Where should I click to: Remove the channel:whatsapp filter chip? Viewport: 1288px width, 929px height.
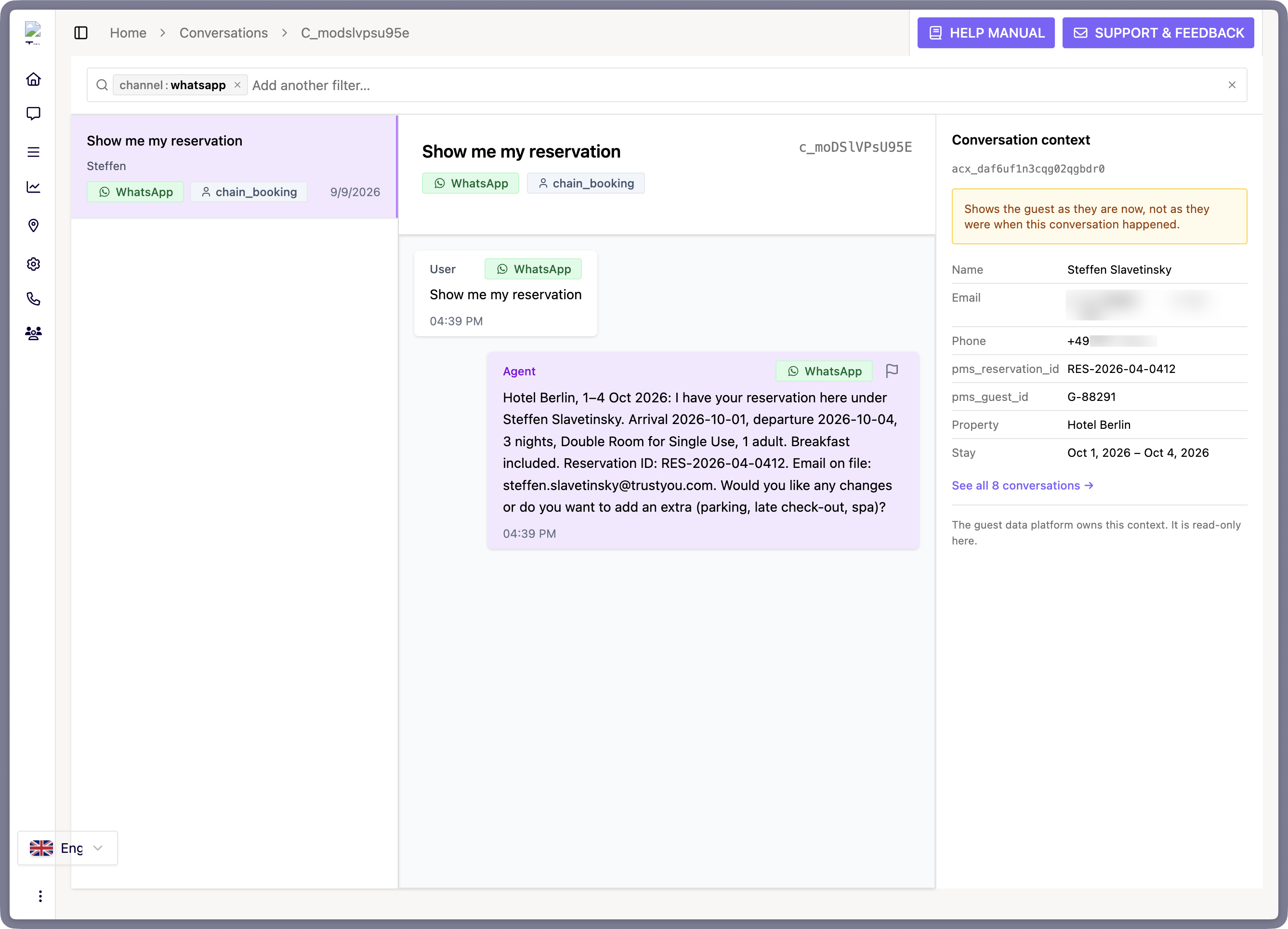pos(237,85)
